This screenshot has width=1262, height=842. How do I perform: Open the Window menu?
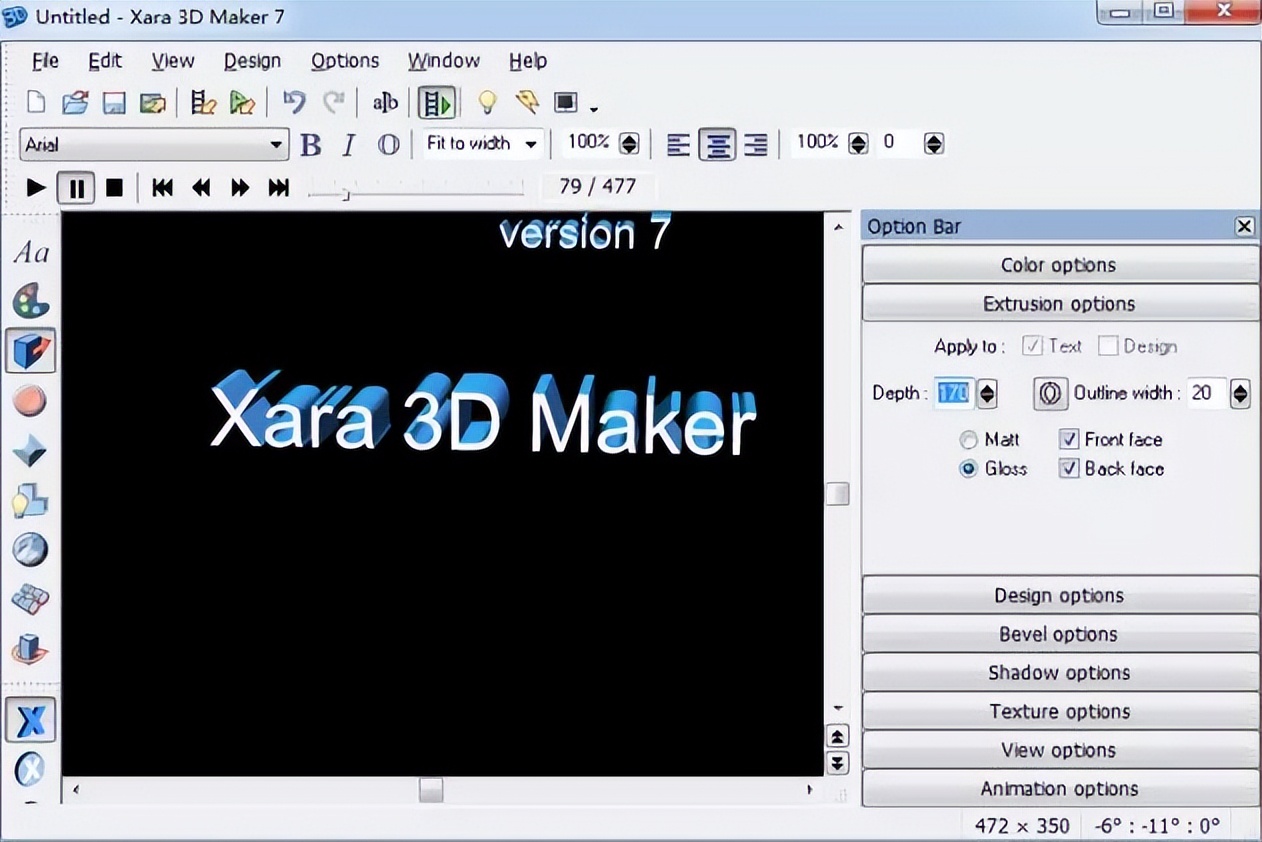[x=443, y=61]
